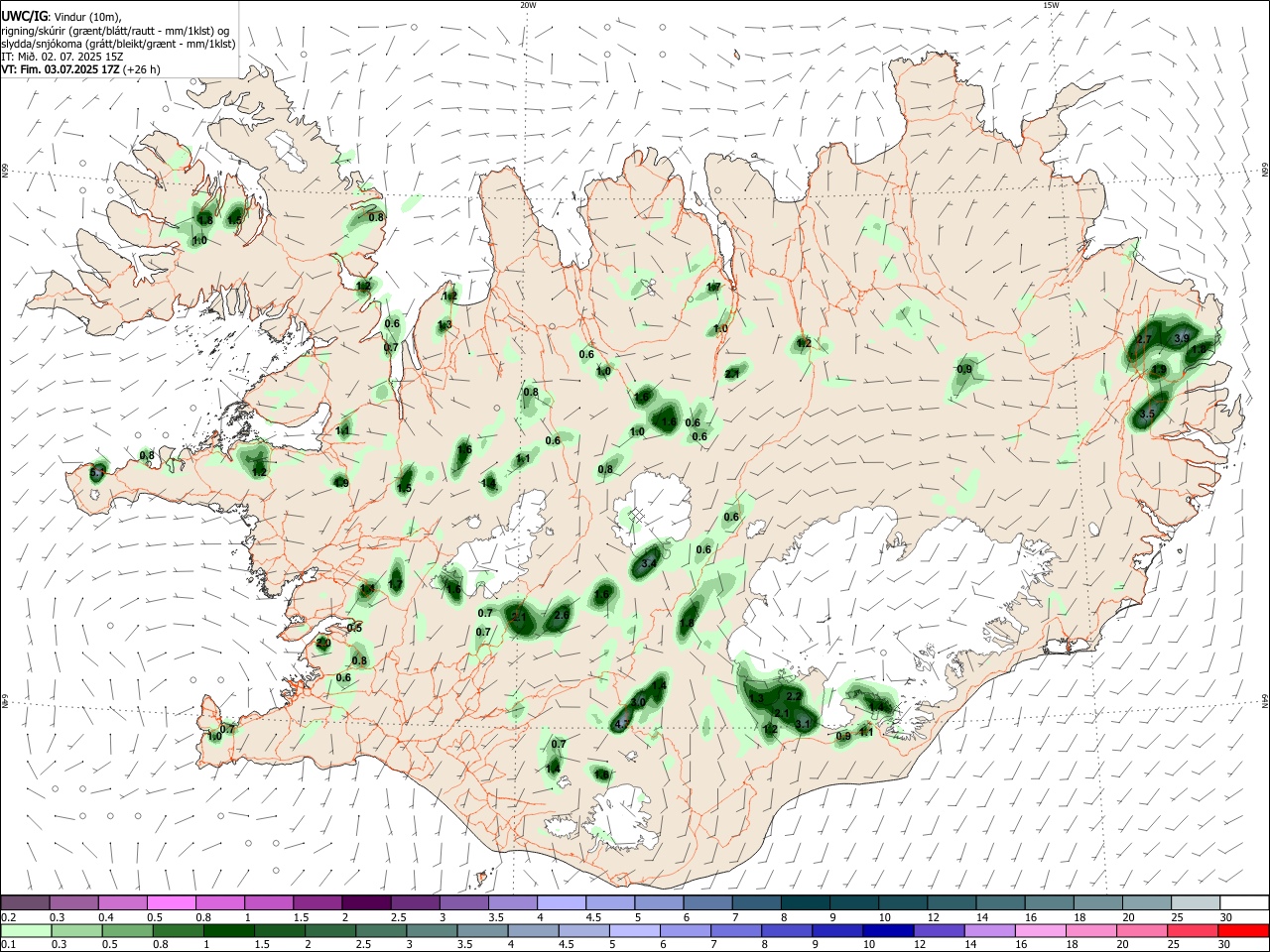The image size is (1270, 952).
Task: Pick the darkest purple 2–2.5 swatch in upper legend
Action: click(x=366, y=902)
